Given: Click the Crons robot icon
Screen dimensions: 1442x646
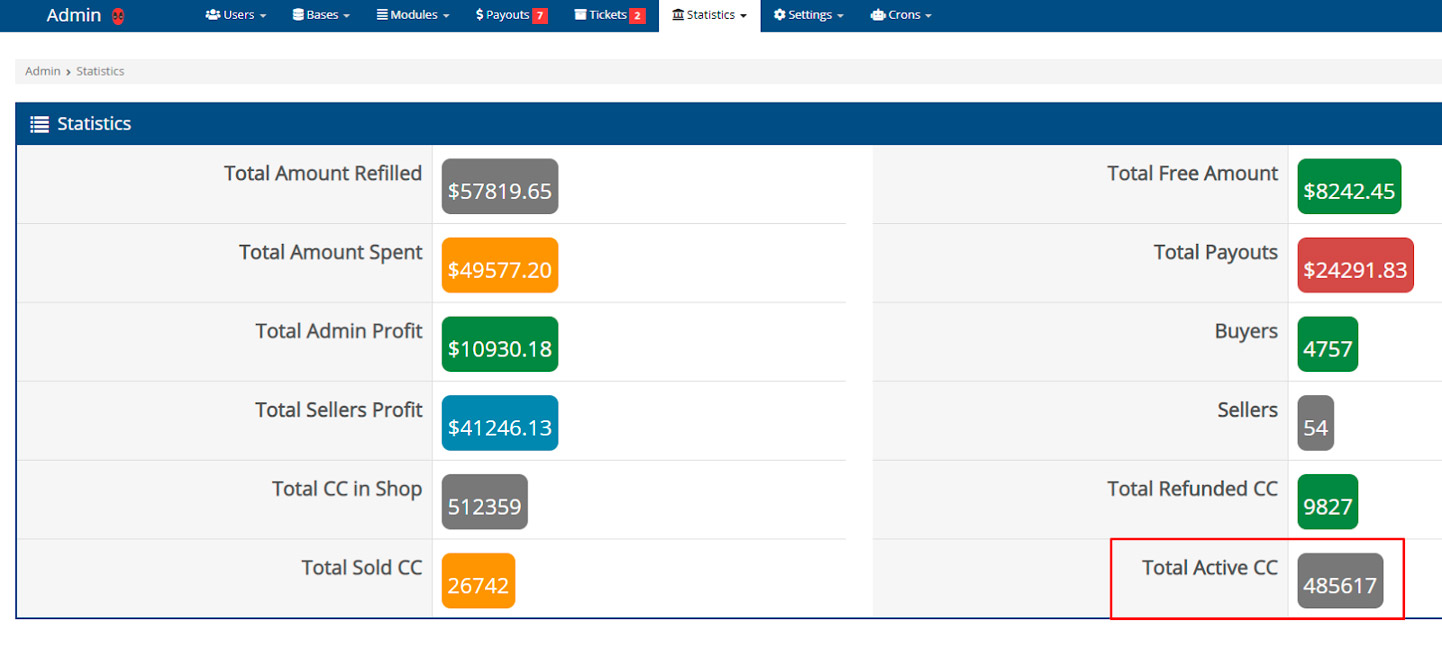Looking at the screenshot, I should (x=877, y=15).
